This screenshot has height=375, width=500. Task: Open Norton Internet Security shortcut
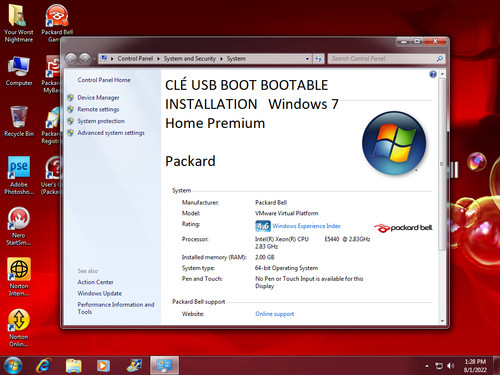19,277
